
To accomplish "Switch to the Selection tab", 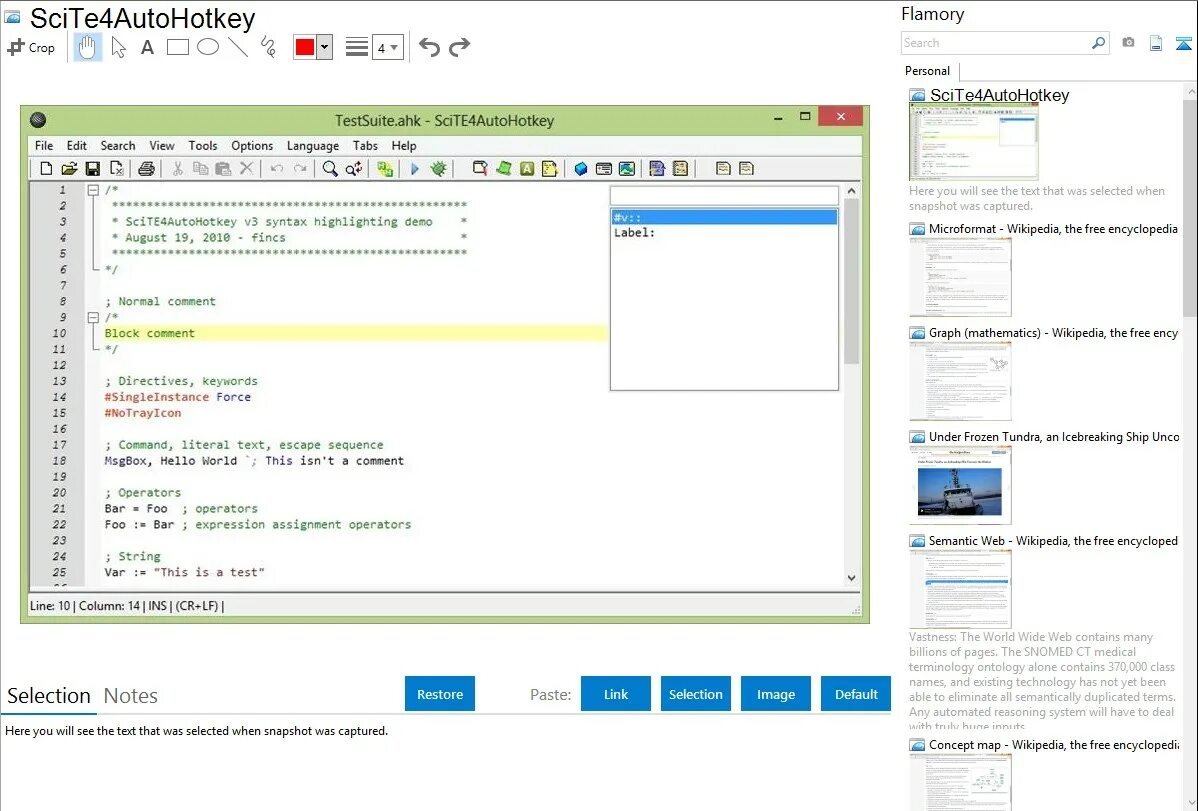I will coord(49,696).
